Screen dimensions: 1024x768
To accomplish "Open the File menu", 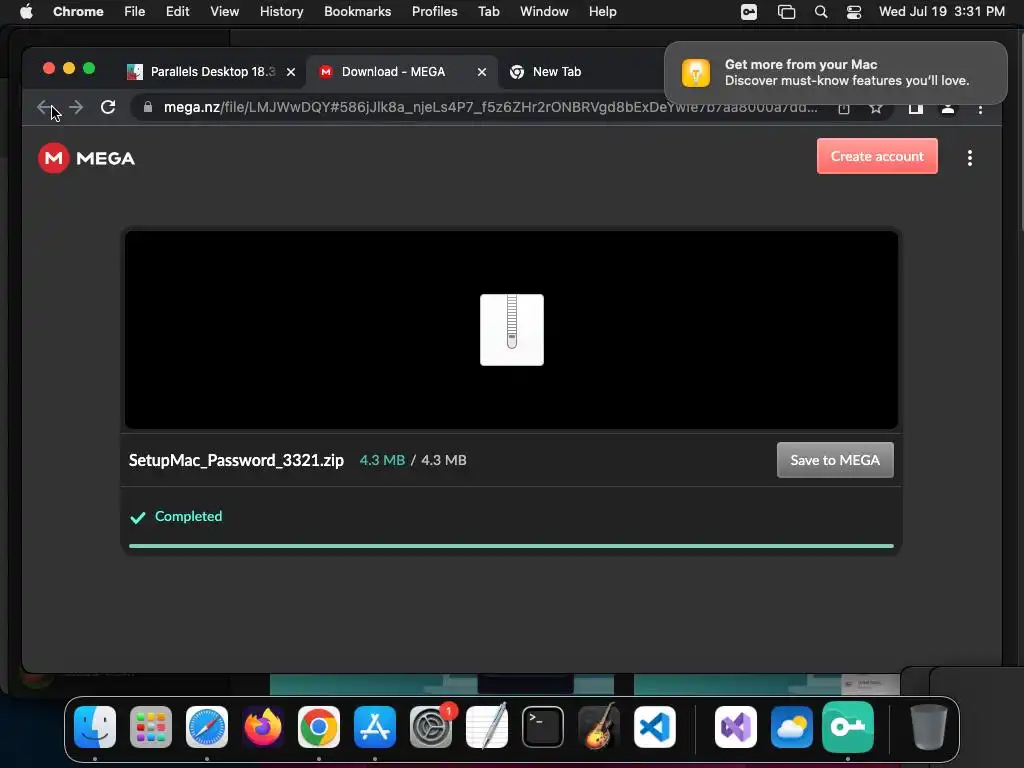I will pyautogui.click(x=135, y=12).
